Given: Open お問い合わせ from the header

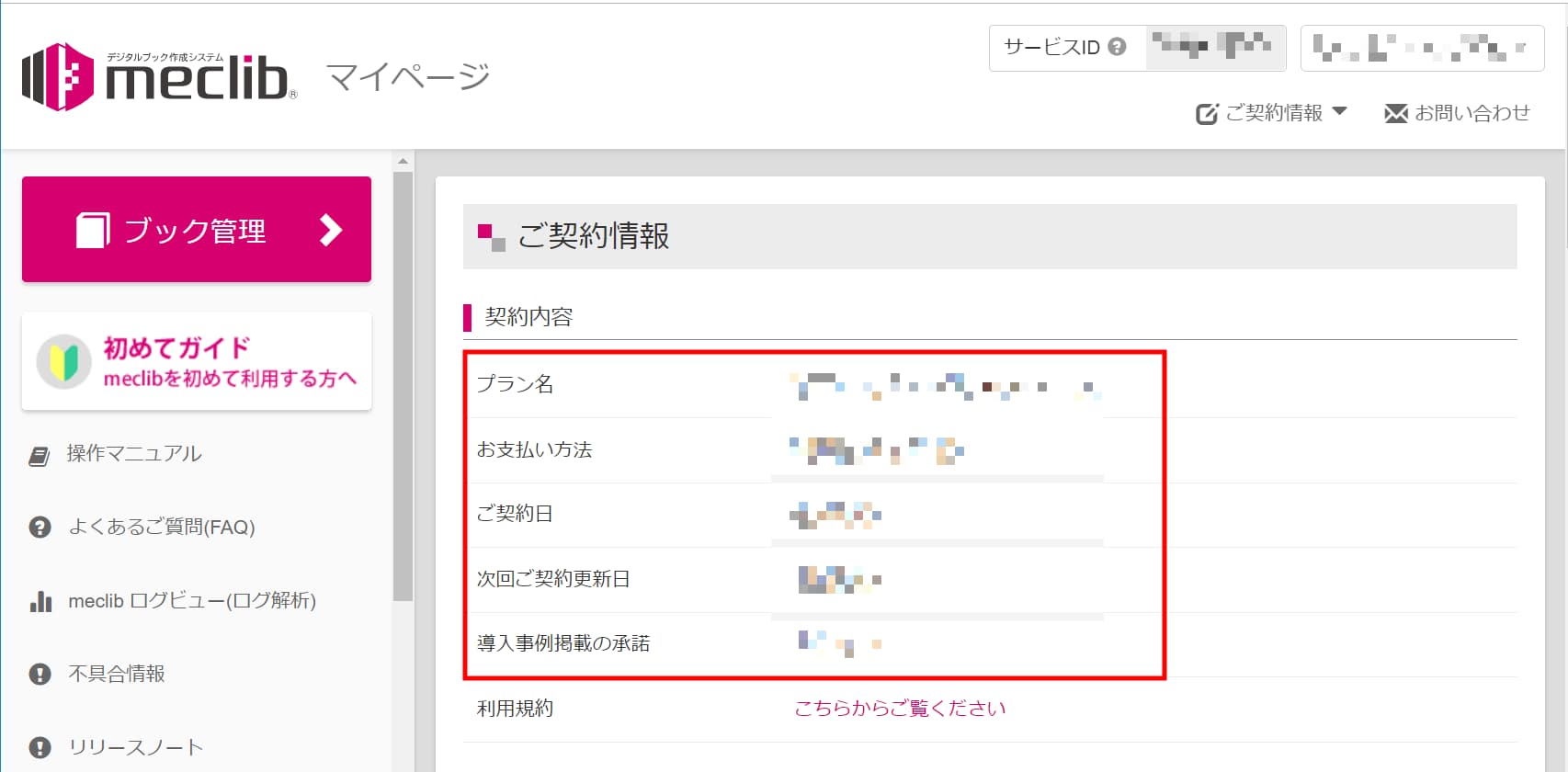Looking at the screenshot, I should [x=1471, y=113].
